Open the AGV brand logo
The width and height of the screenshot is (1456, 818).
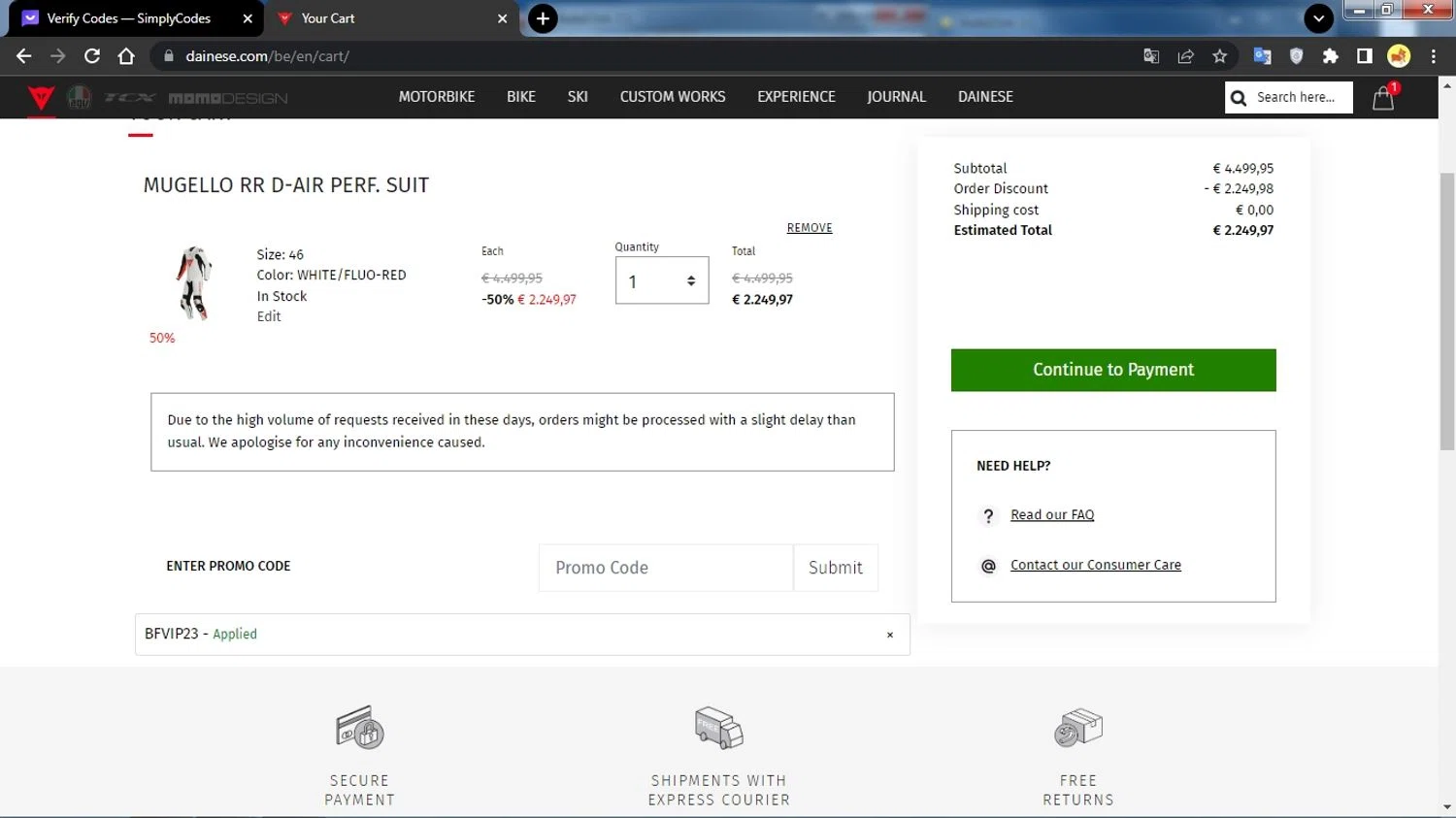pos(79,97)
